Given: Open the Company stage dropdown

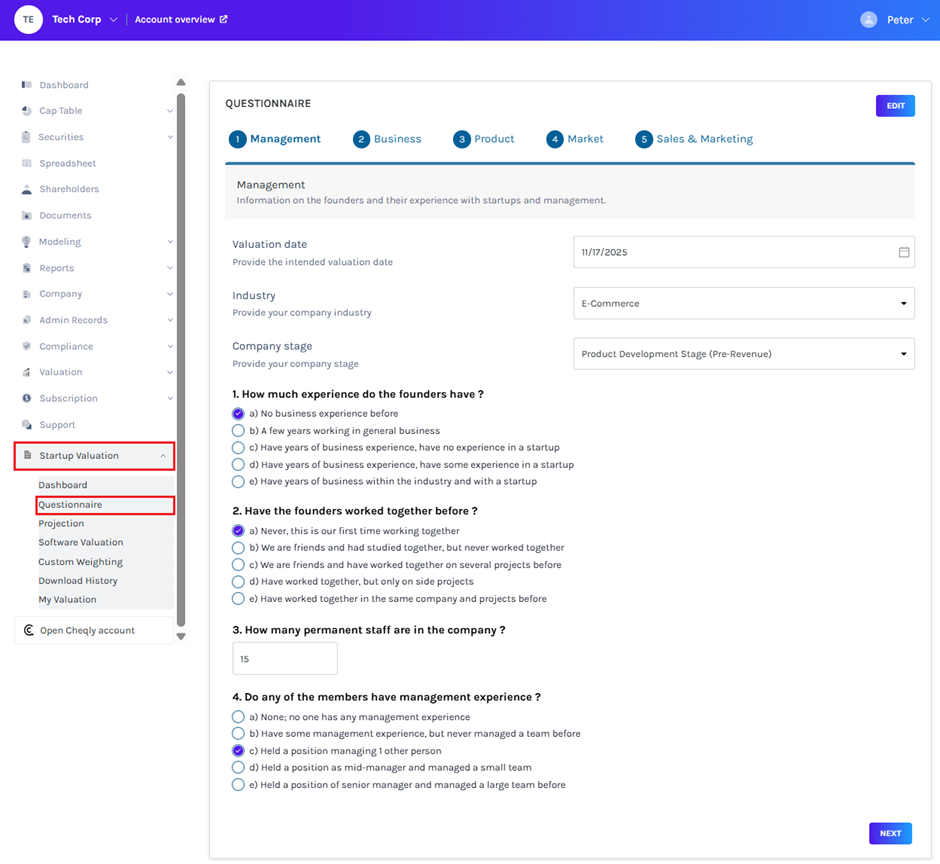Looking at the screenshot, I should pos(743,354).
